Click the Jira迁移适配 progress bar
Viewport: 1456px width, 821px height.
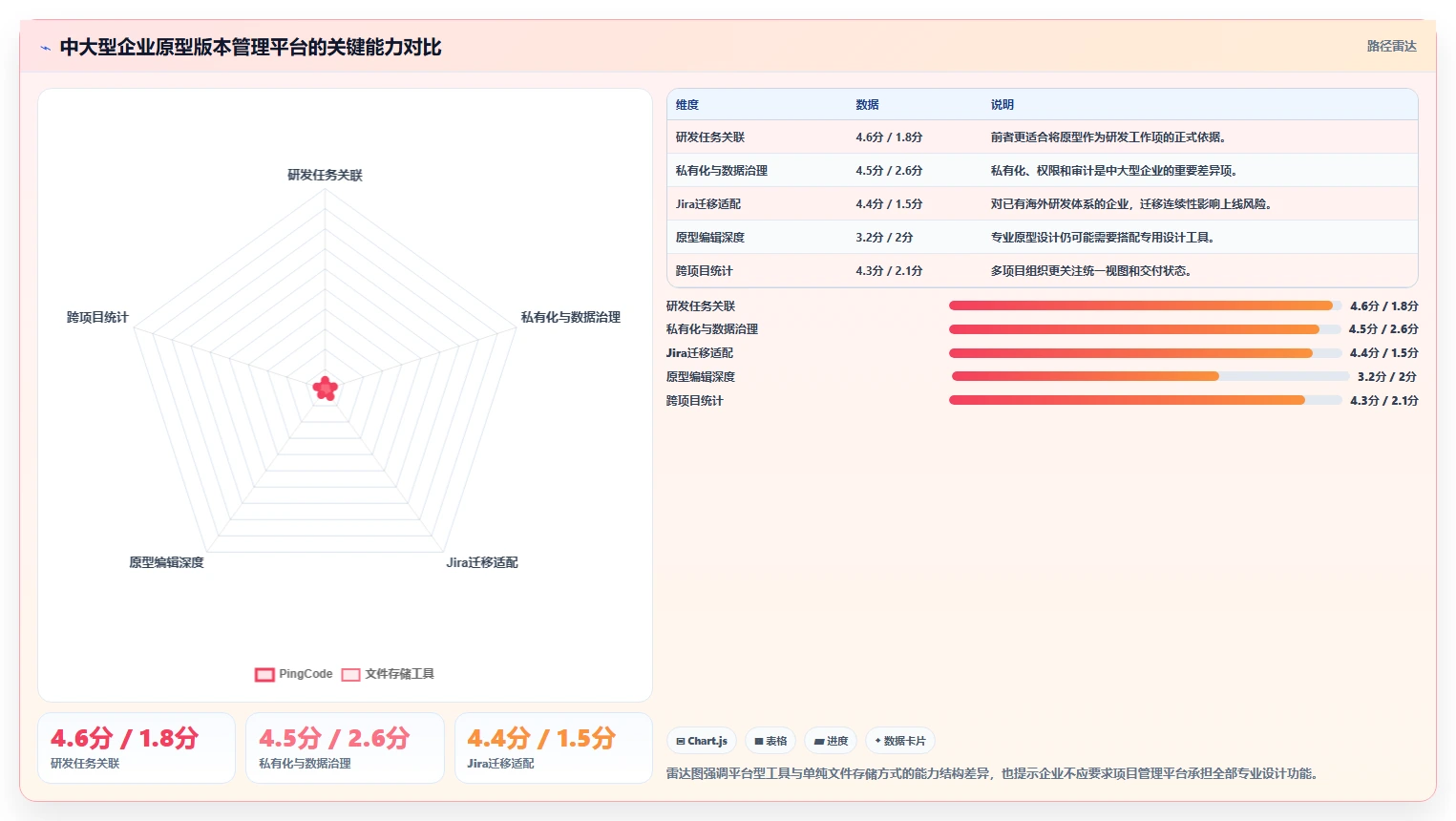coord(1146,353)
